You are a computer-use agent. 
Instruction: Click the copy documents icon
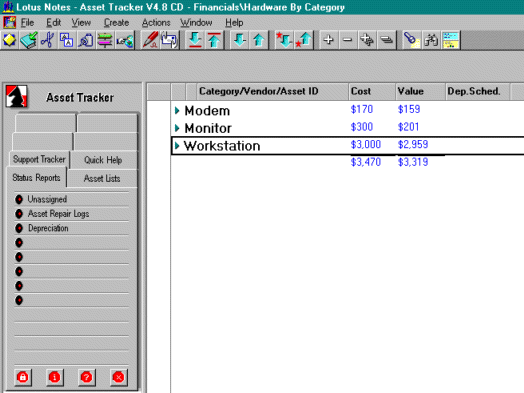pos(67,40)
